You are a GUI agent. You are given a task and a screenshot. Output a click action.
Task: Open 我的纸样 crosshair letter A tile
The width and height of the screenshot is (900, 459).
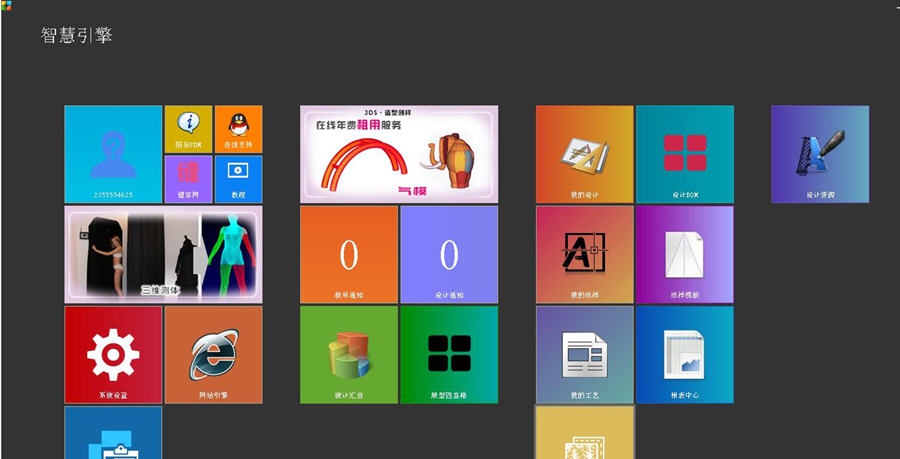[x=585, y=254]
